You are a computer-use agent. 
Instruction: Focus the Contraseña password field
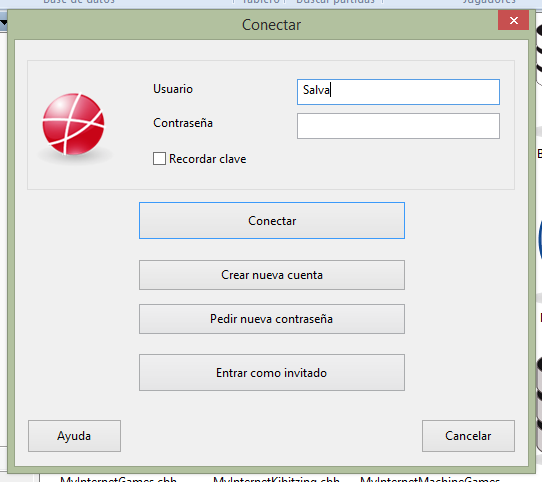(398, 126)
